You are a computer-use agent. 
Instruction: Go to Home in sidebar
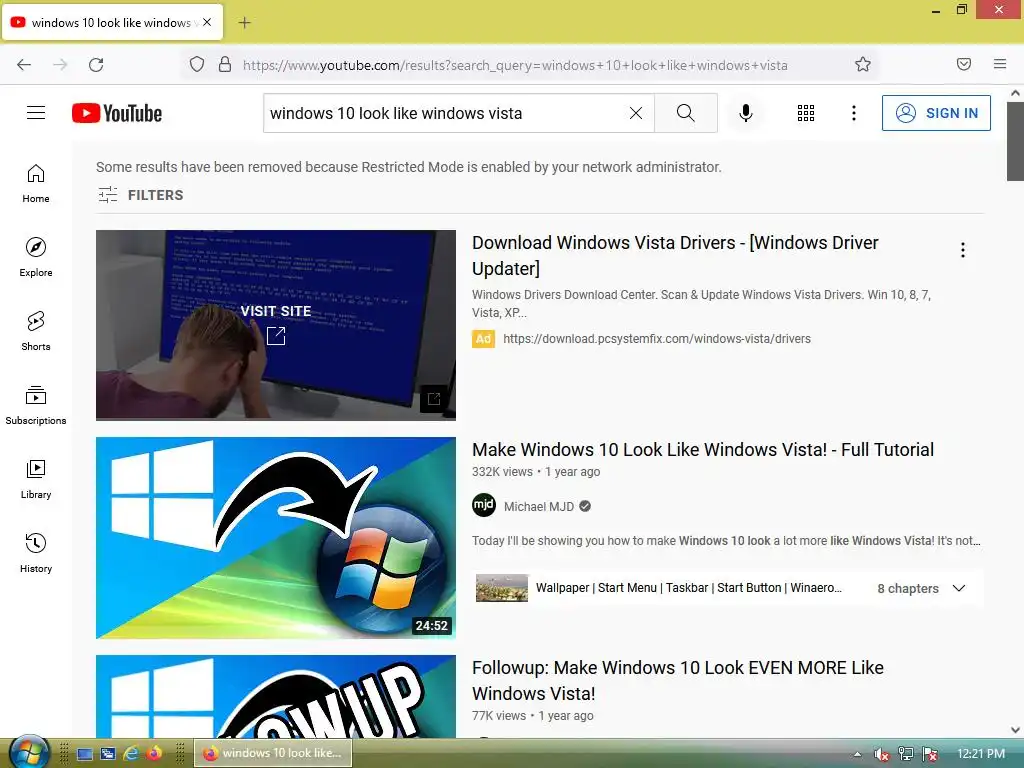[36, 184]
